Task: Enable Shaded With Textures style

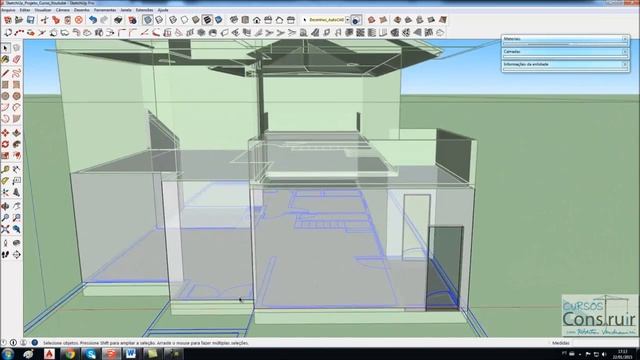Action: pyautogui.click(x=207, y=20)
